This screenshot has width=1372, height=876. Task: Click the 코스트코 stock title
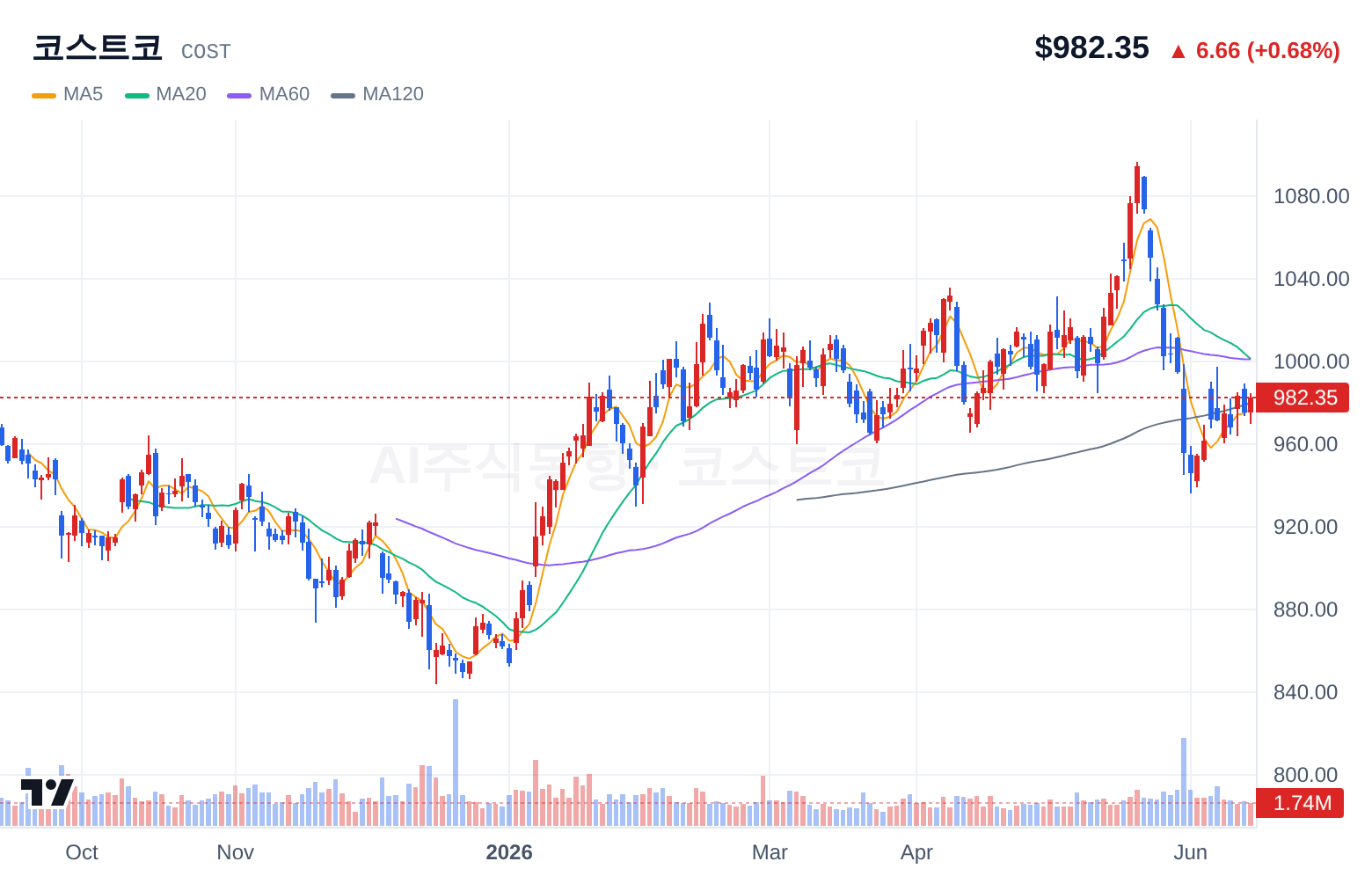tap(97, 47)
